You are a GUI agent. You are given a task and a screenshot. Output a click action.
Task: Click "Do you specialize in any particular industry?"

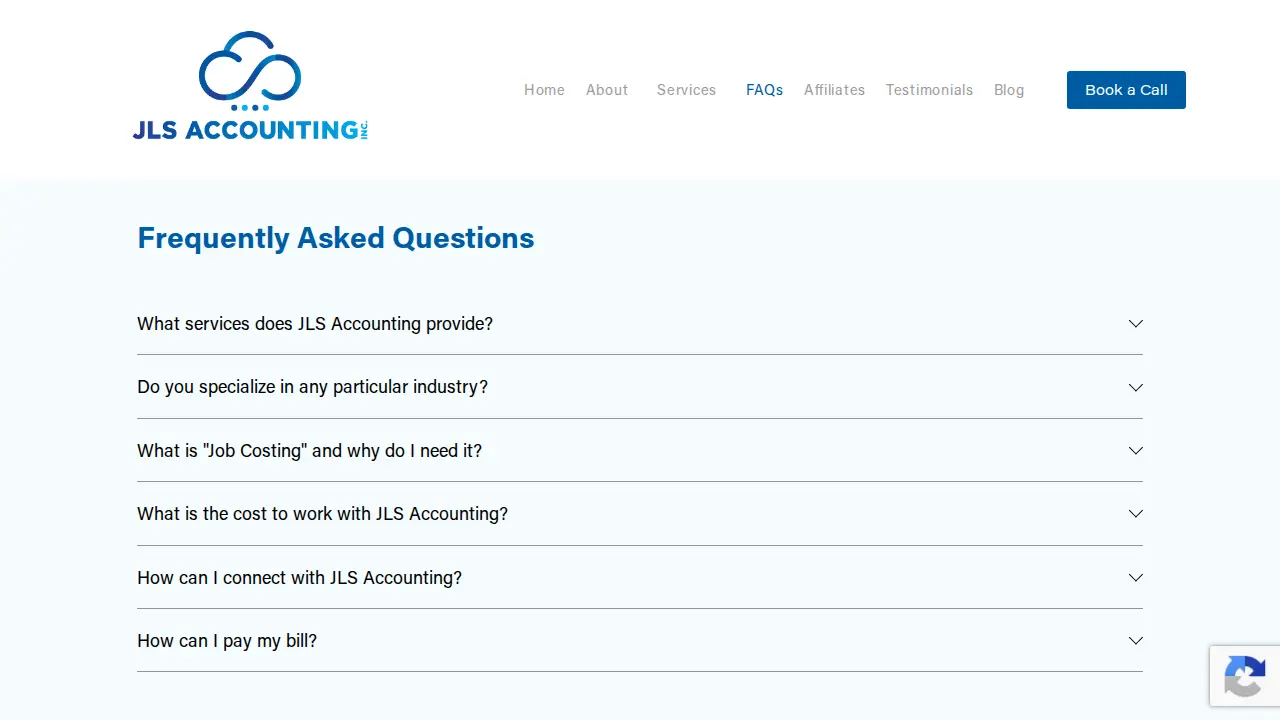[312, 387]
